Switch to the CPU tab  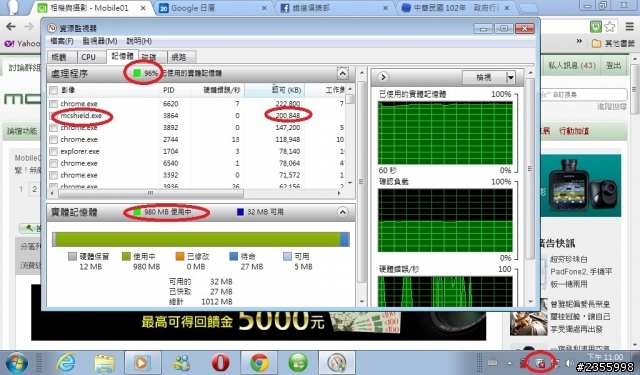[x=88, y=57]
